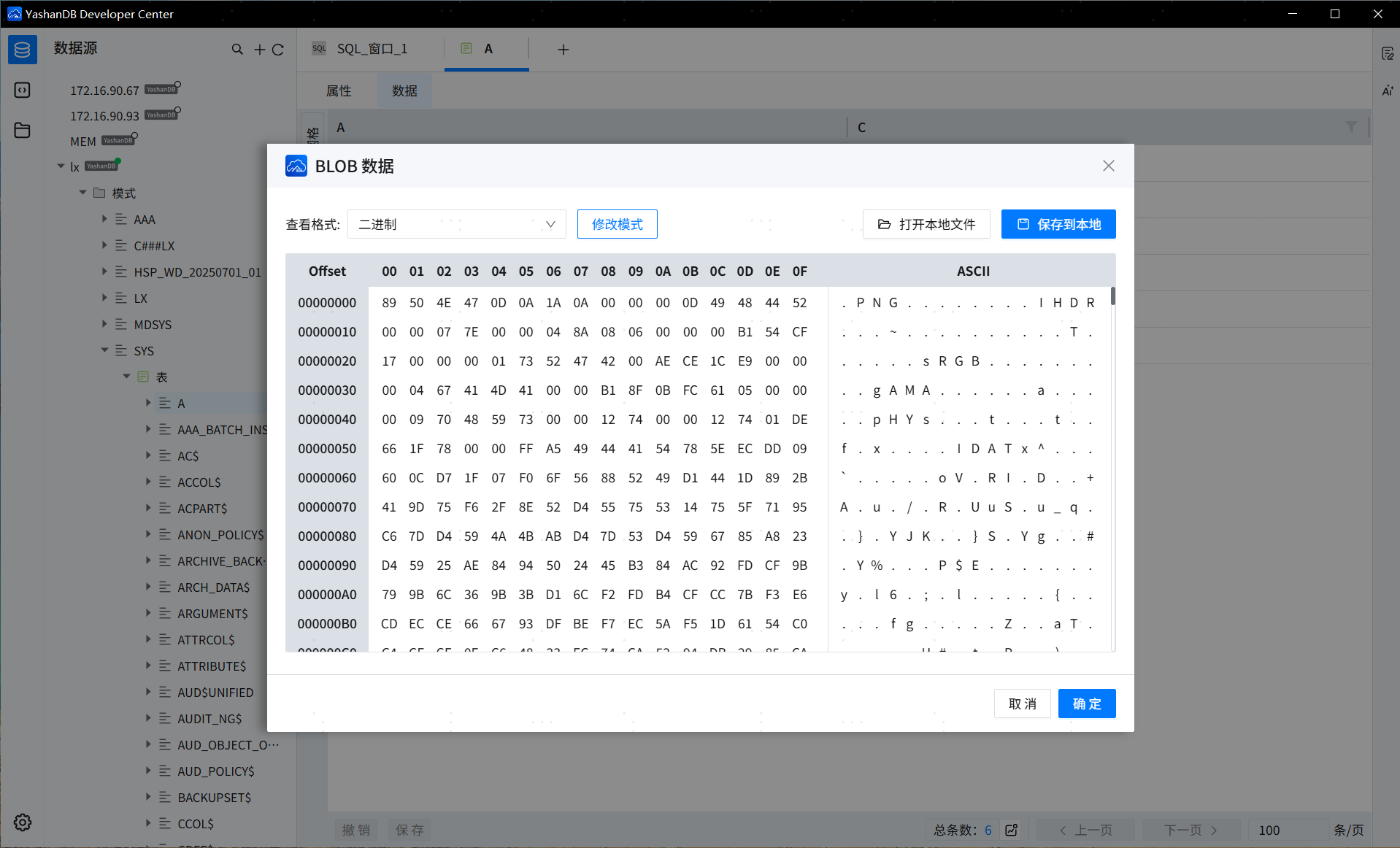Screen dimensions: 1400x848
Task: Click the search icon in 数据源 panel
Action: (237, 49)
